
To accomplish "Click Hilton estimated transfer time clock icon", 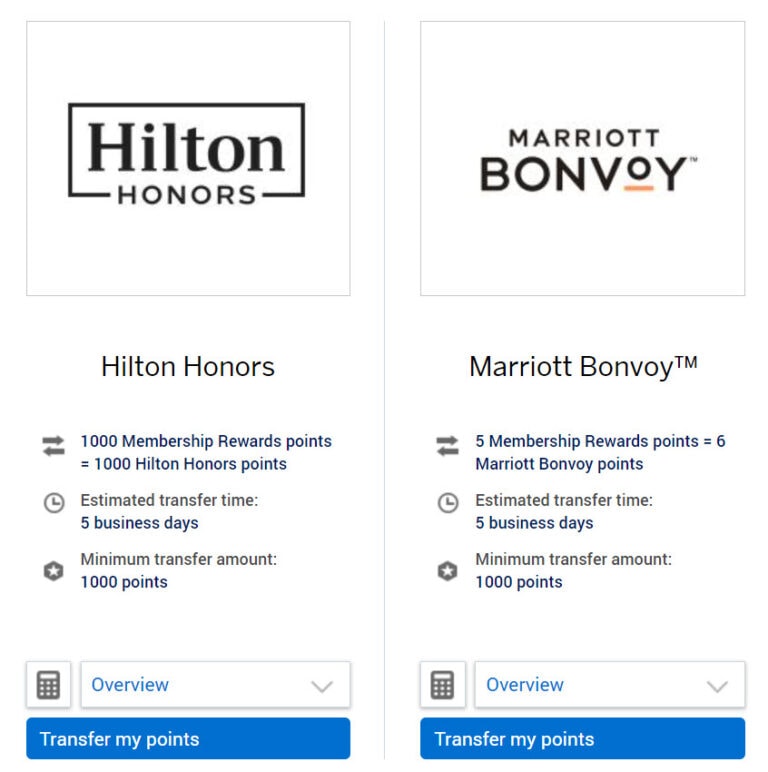I will (53, 504).
